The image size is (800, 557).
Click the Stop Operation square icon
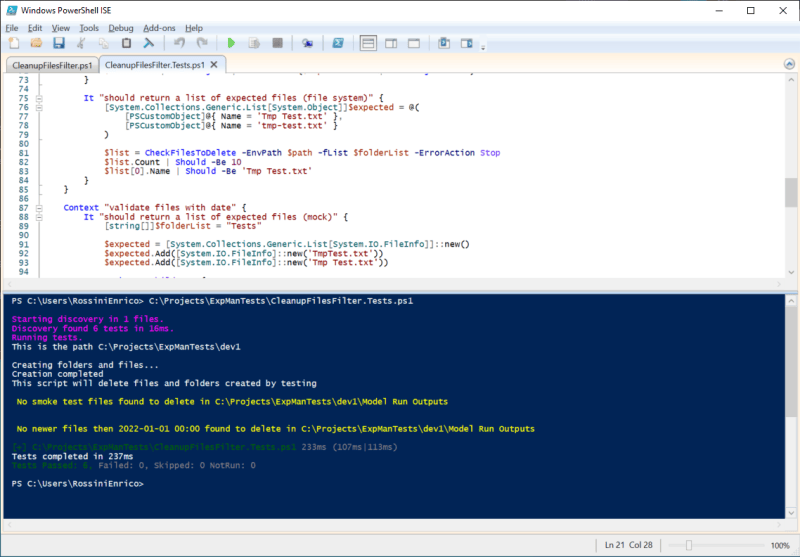[x=277, y=43]
